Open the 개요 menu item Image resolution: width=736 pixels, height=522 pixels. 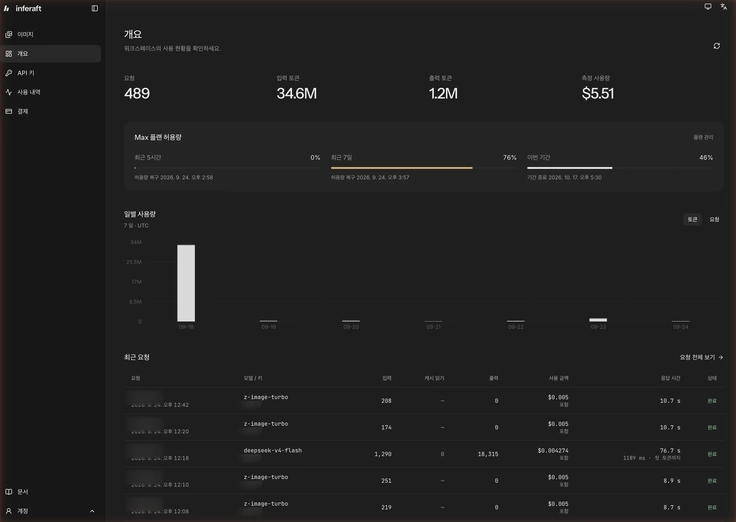(x=51, y=54)
